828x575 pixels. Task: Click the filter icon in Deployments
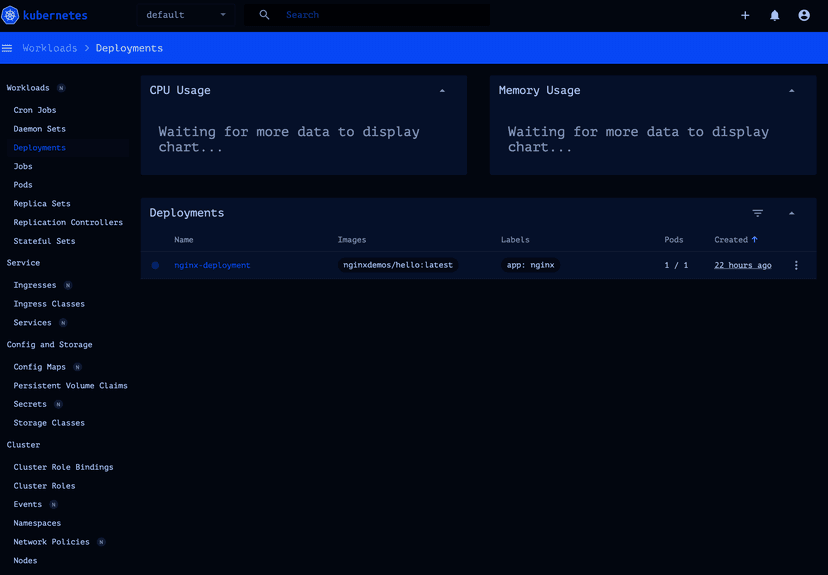pos(758,213)
